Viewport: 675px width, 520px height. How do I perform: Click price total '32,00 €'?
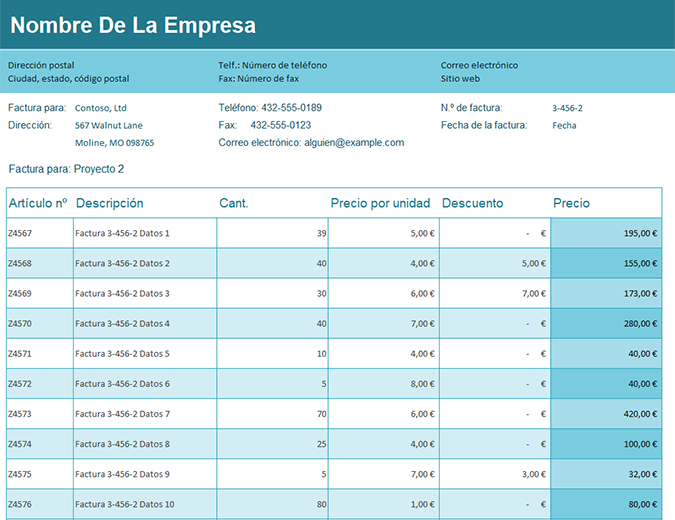[x=643, y=474]
